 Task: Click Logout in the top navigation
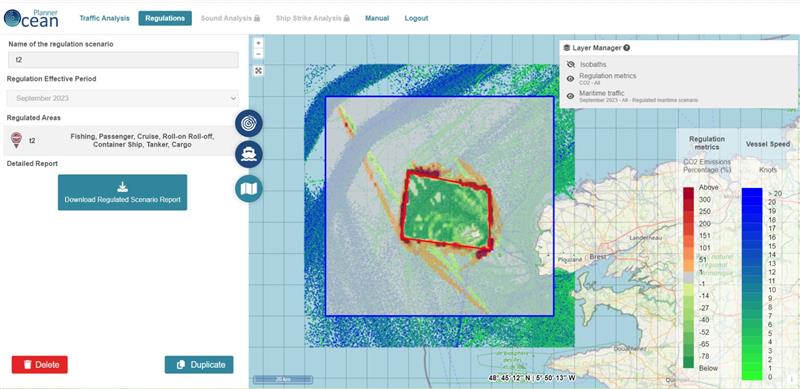[416, 18]
